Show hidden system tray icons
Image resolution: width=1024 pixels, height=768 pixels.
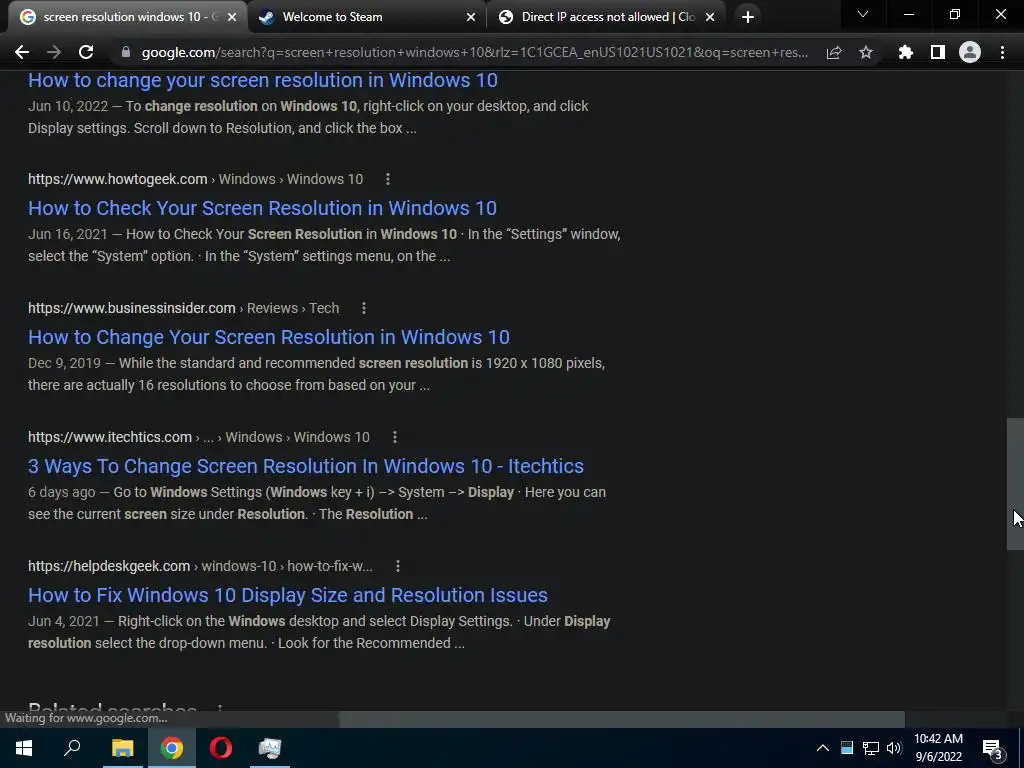823,748
